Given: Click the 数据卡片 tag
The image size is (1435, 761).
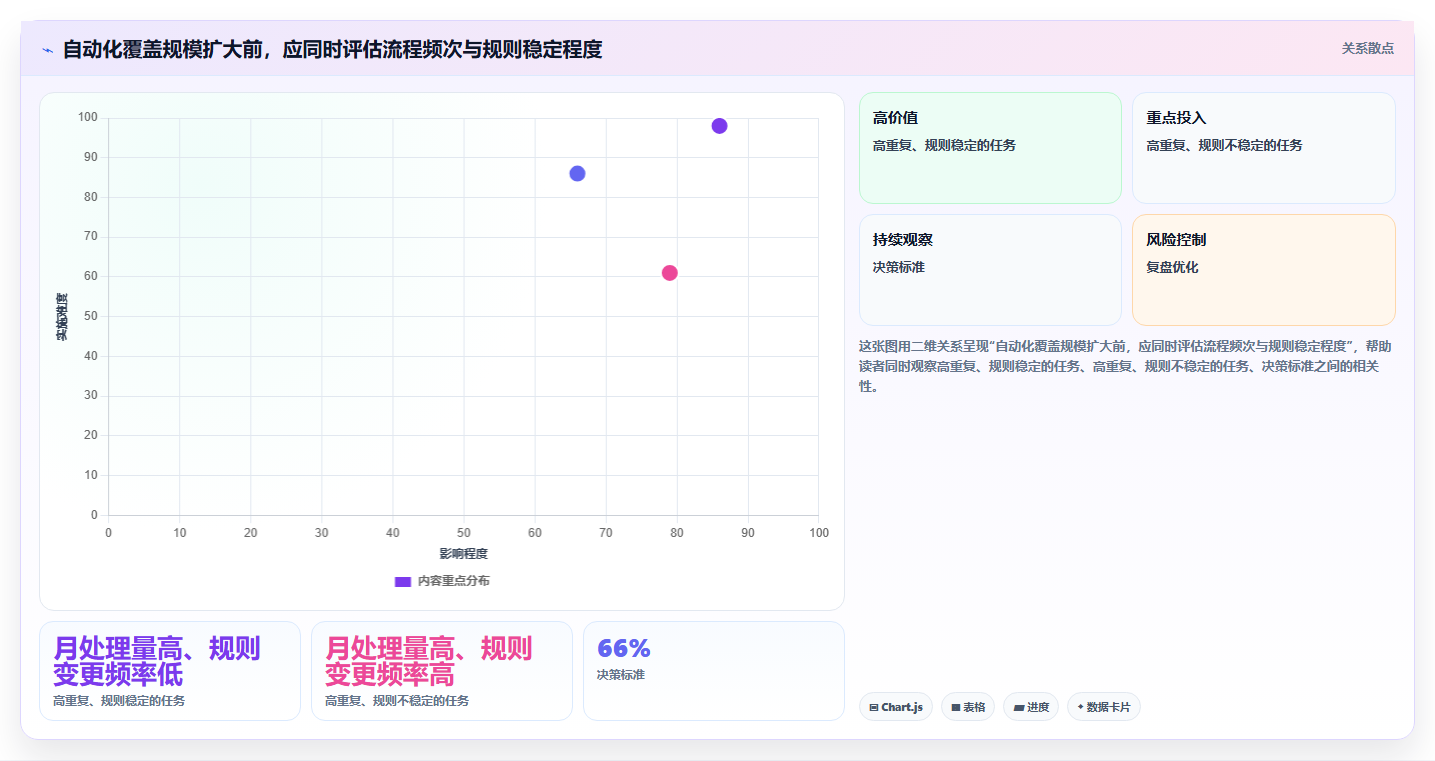Looking at the screenshot, I should pos(1103,707).
